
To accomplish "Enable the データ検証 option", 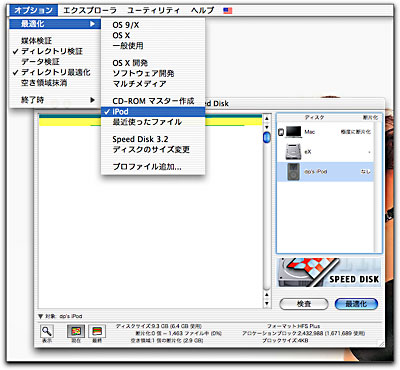I will 55,62.
